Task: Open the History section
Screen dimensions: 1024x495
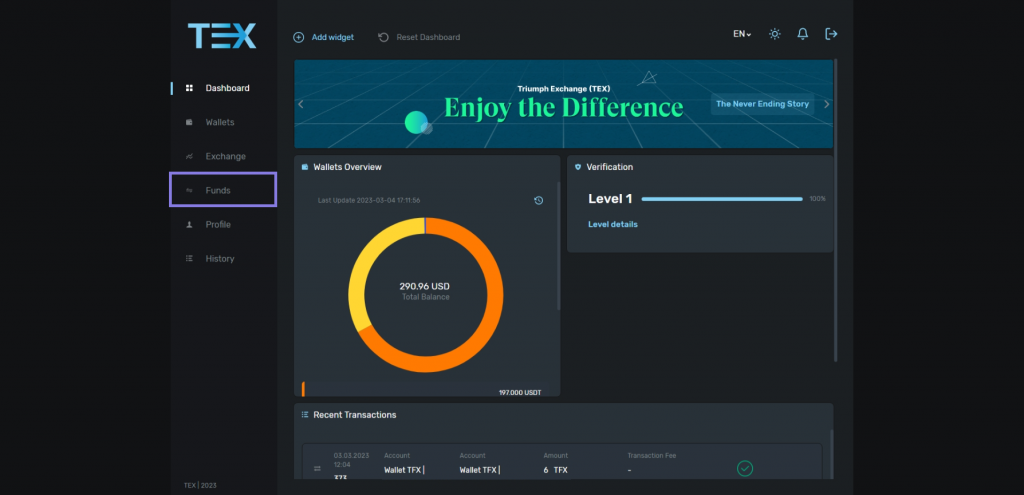Action: 219,259
